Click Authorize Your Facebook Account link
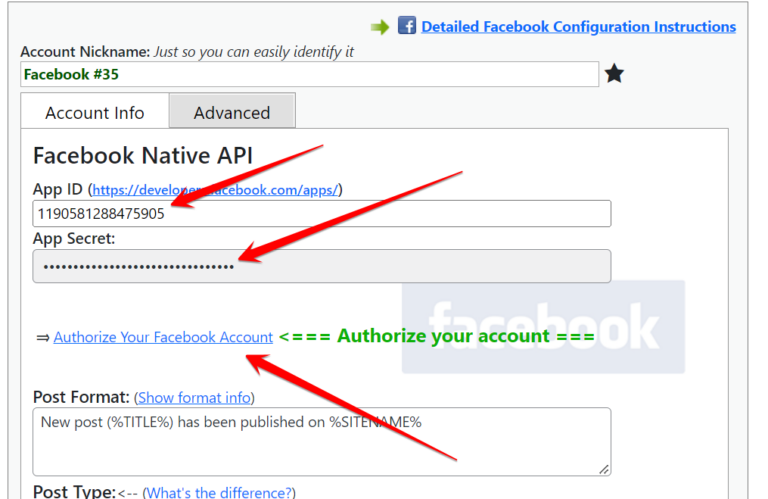This screenshot has width=768, height=499. tap(163, 337)
